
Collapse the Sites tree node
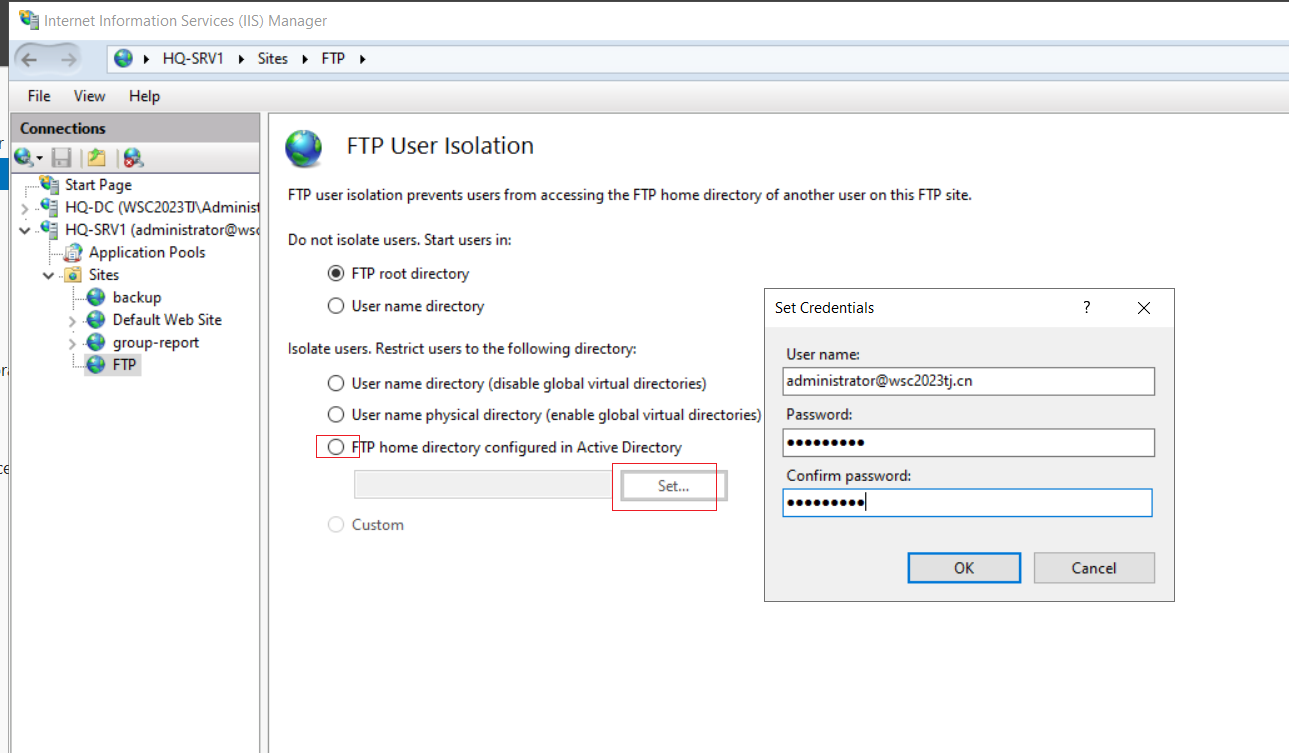[x=48, y=275]
